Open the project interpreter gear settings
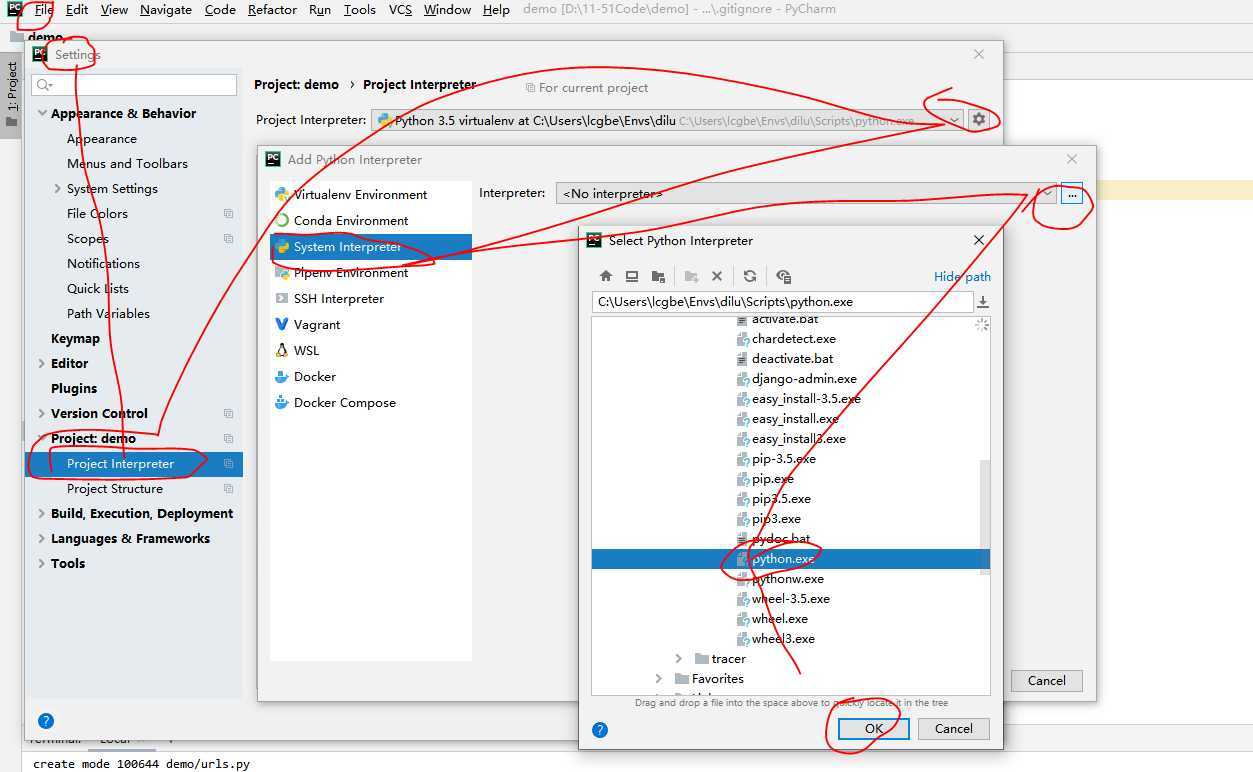The image size is (1253, 772). (x=979, y=120)
